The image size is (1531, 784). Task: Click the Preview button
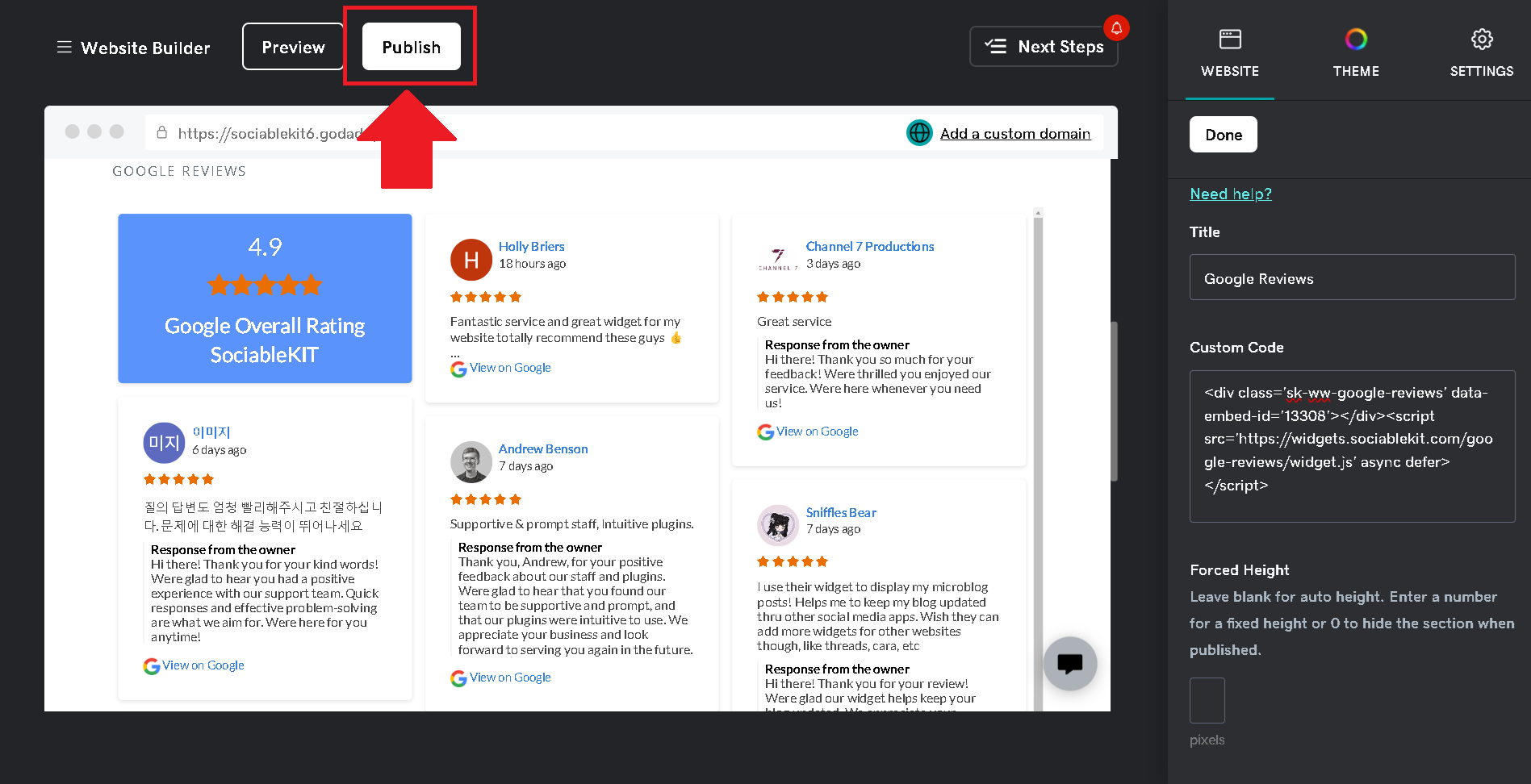(293, 47)
